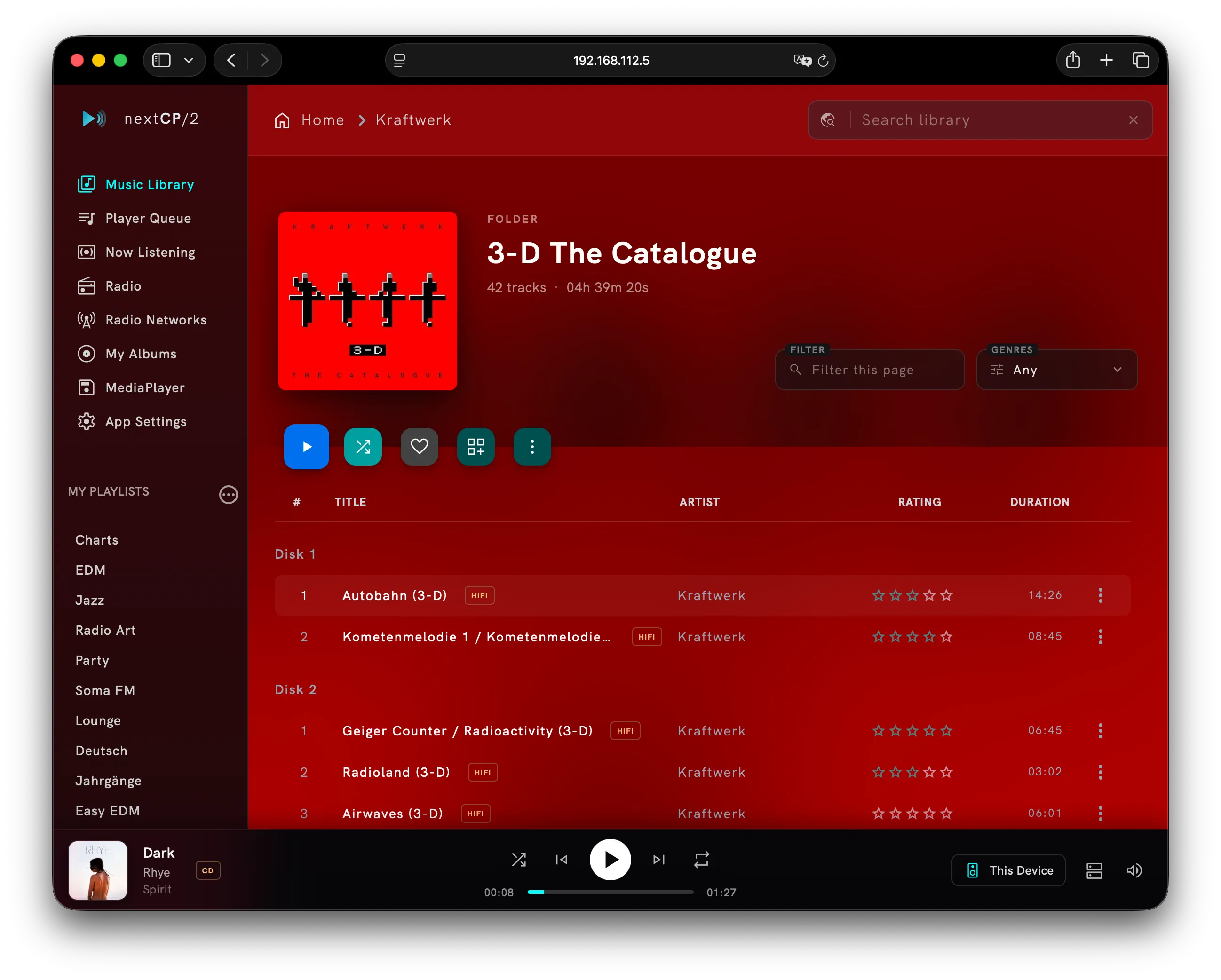Shuffle play the album with teal button
The image size is (1221, 980).
click(363, 447)
